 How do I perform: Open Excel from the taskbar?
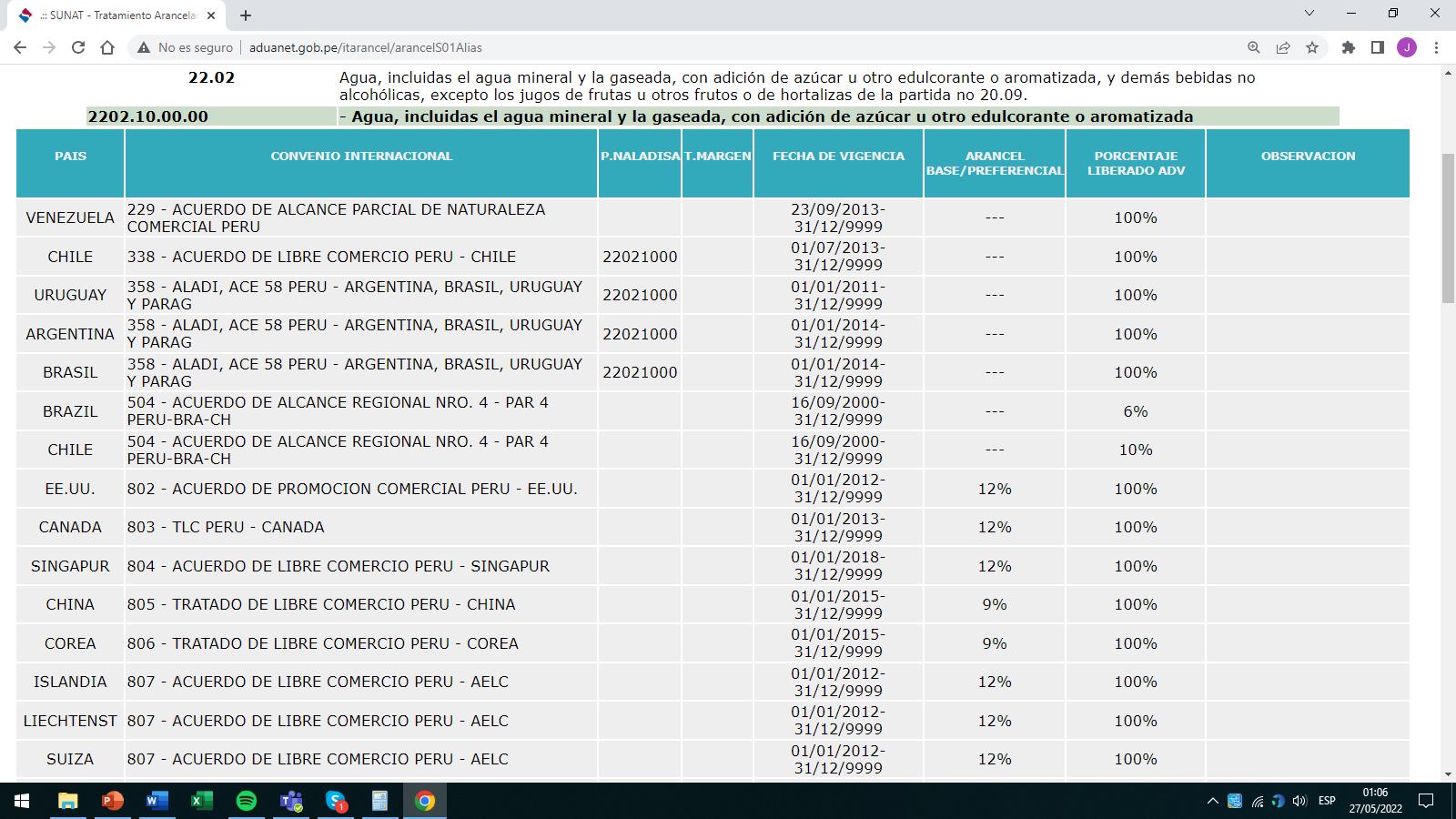point(202,801)
